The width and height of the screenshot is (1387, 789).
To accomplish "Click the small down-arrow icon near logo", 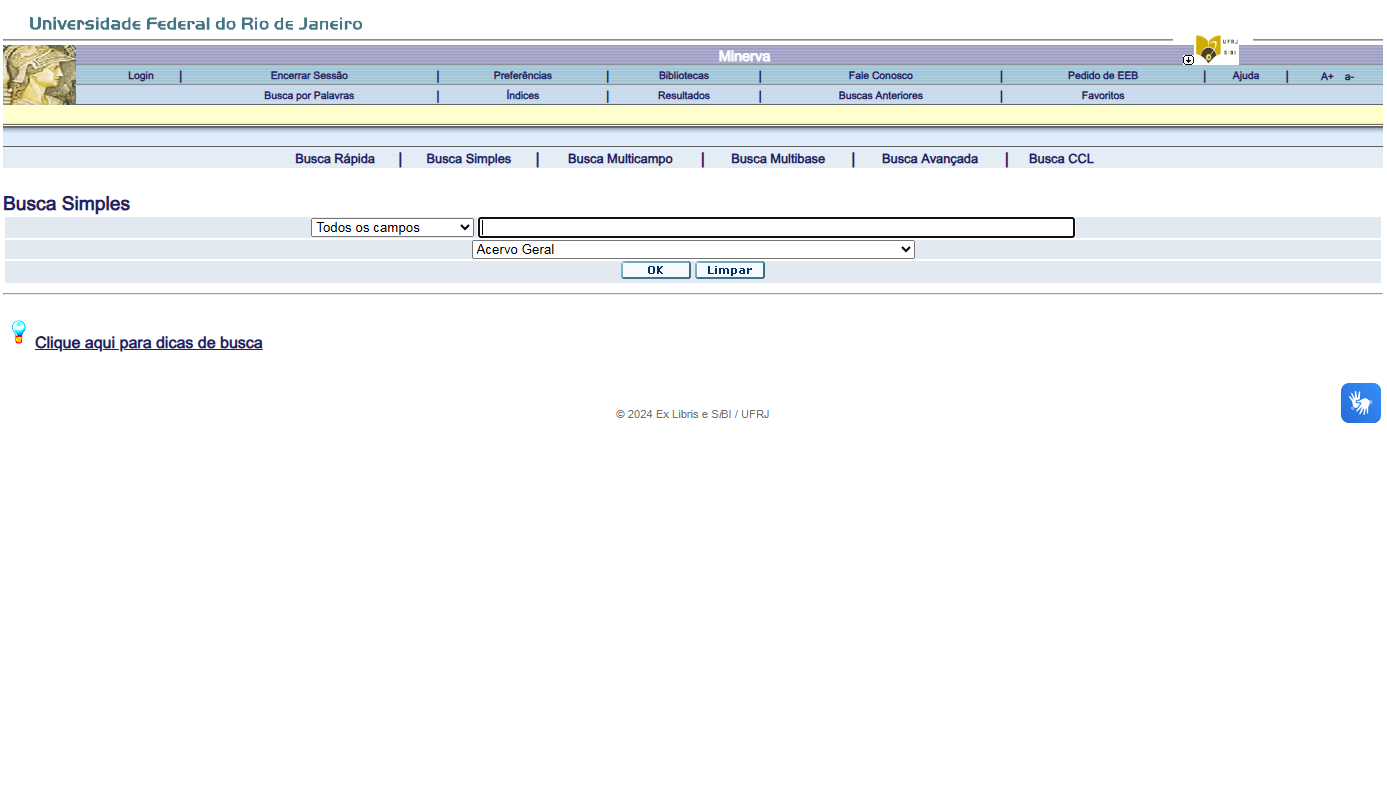I will point(1188,60).
